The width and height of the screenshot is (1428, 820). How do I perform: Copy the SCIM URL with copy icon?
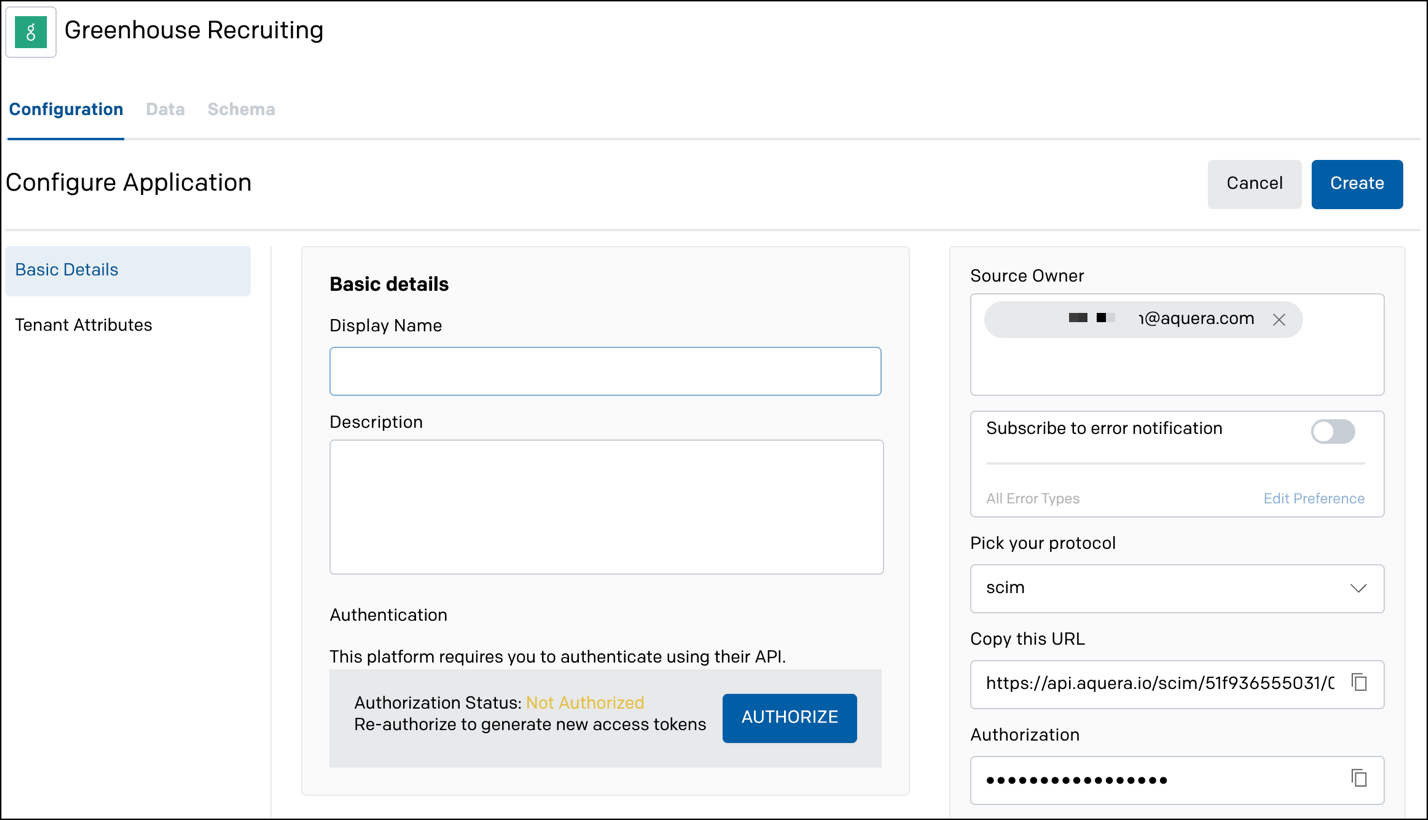(1359, 682)
